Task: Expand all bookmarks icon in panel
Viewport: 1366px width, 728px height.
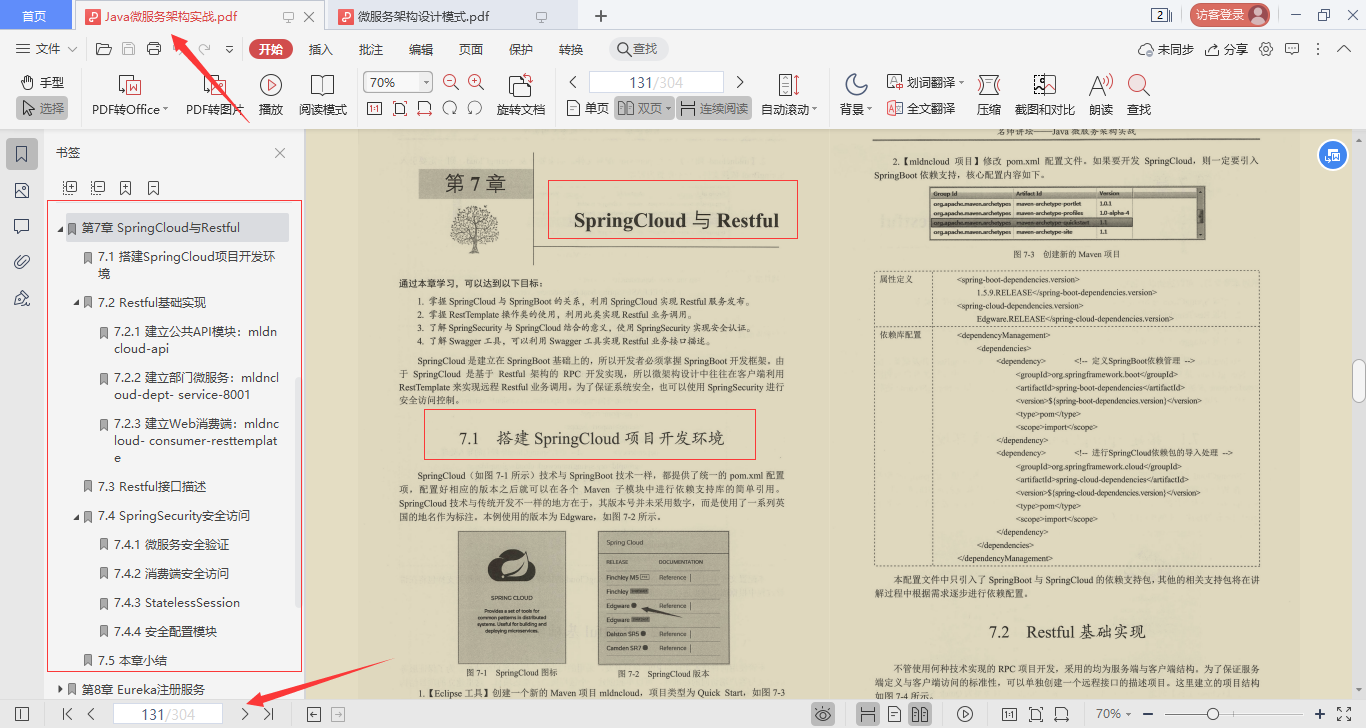Action: pyautogui.click(x=70, y=187)
